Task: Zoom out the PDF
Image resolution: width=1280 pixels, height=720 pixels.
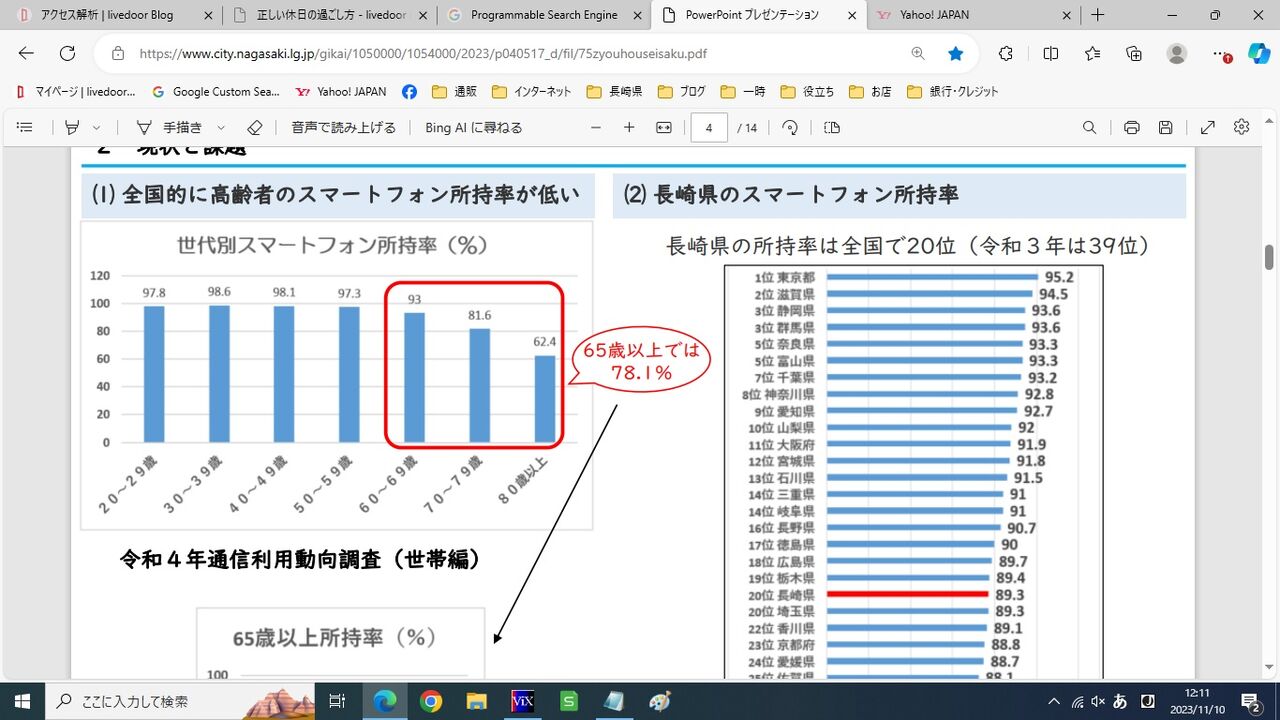Action: tap(596, 127)
